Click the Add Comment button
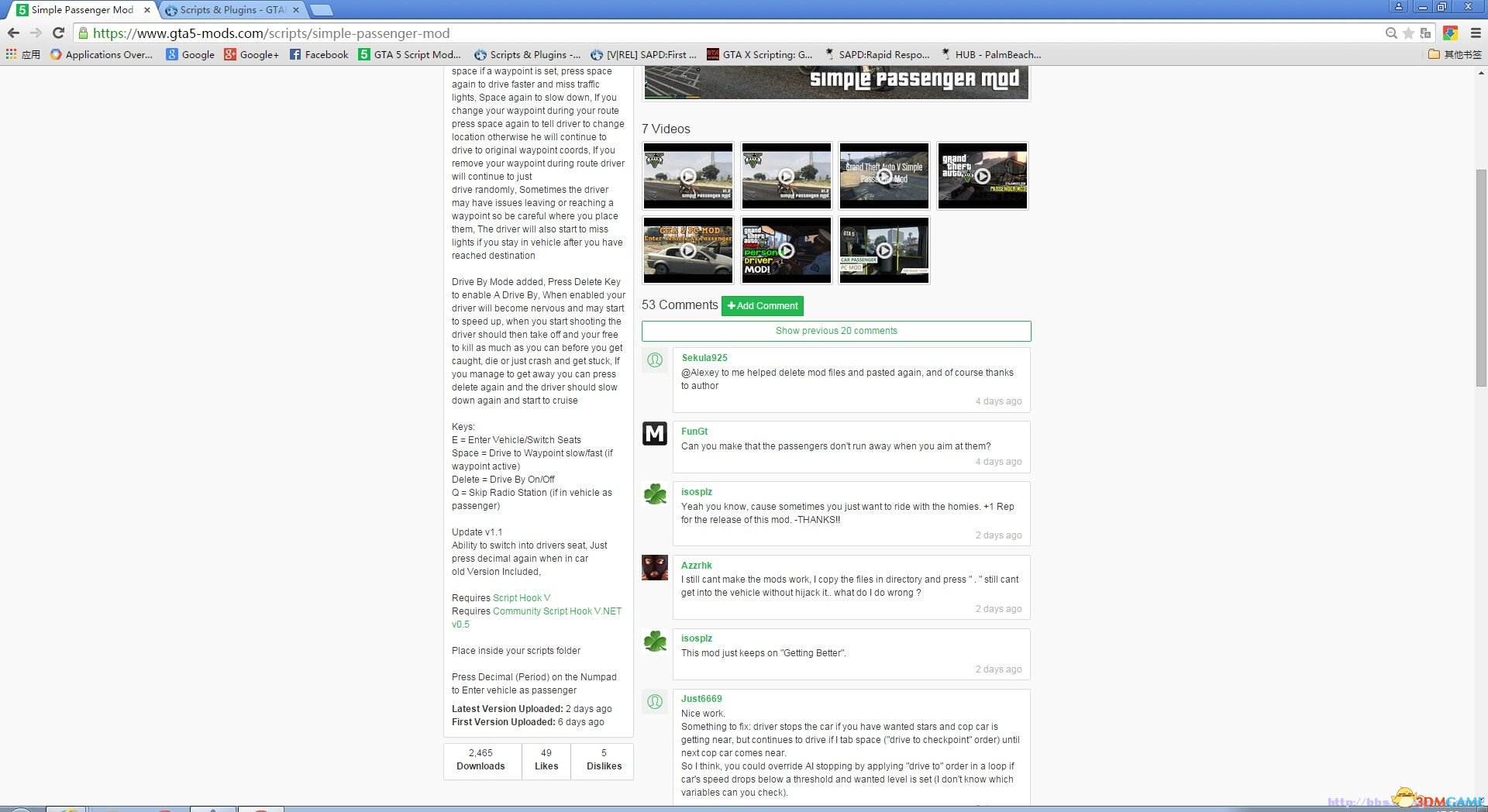Viewport: 1488px width, 812px height. [763, 306]
